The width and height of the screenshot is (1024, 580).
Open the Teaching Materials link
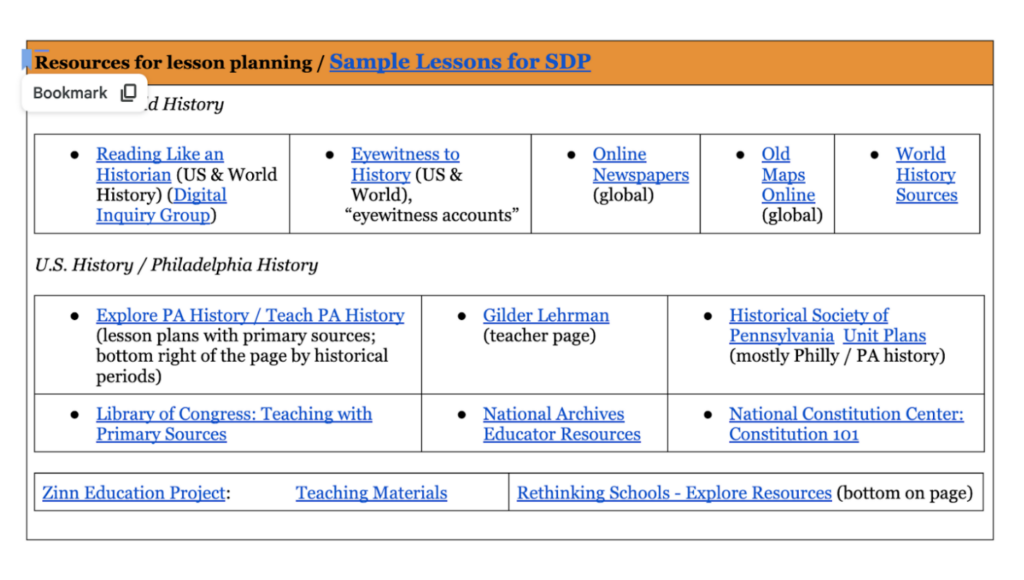click(371, 493)
